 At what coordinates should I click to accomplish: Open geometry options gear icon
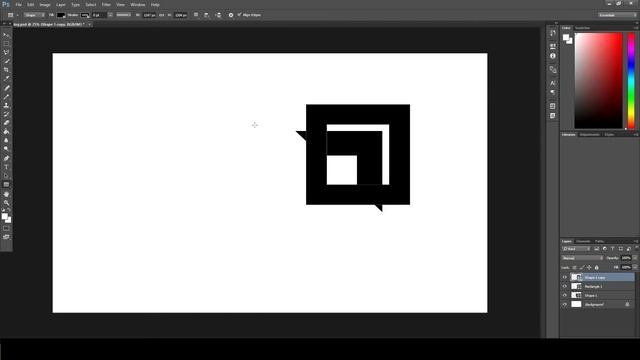coord(231,15)
